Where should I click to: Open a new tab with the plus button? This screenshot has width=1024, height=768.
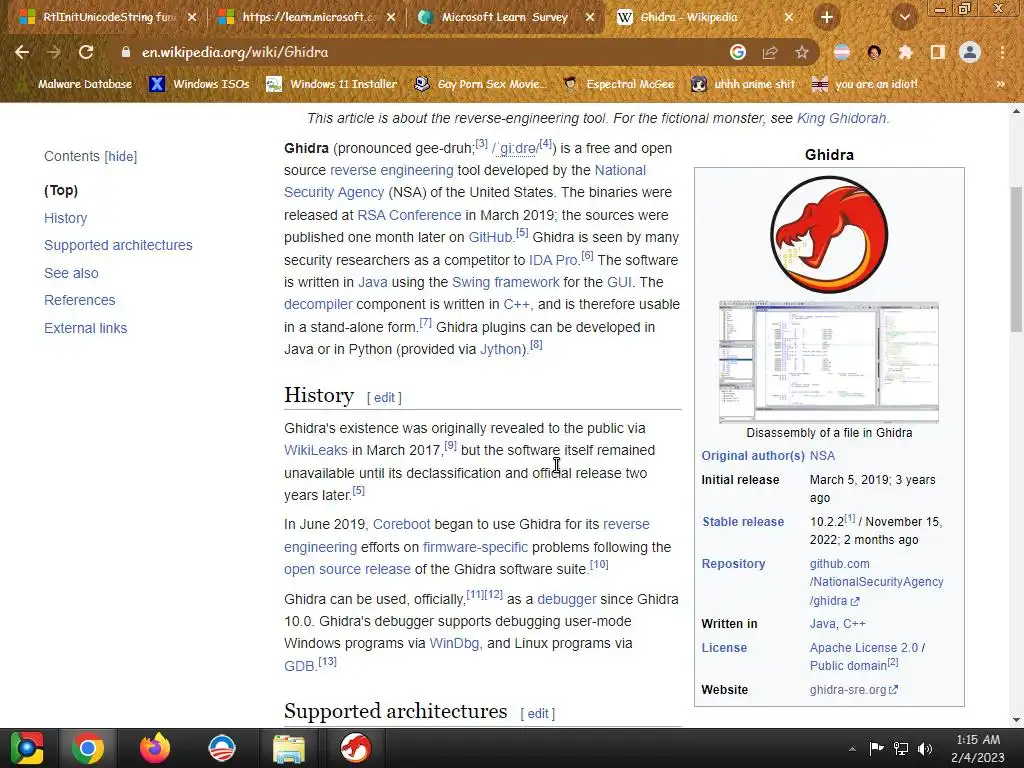point(827,17)
